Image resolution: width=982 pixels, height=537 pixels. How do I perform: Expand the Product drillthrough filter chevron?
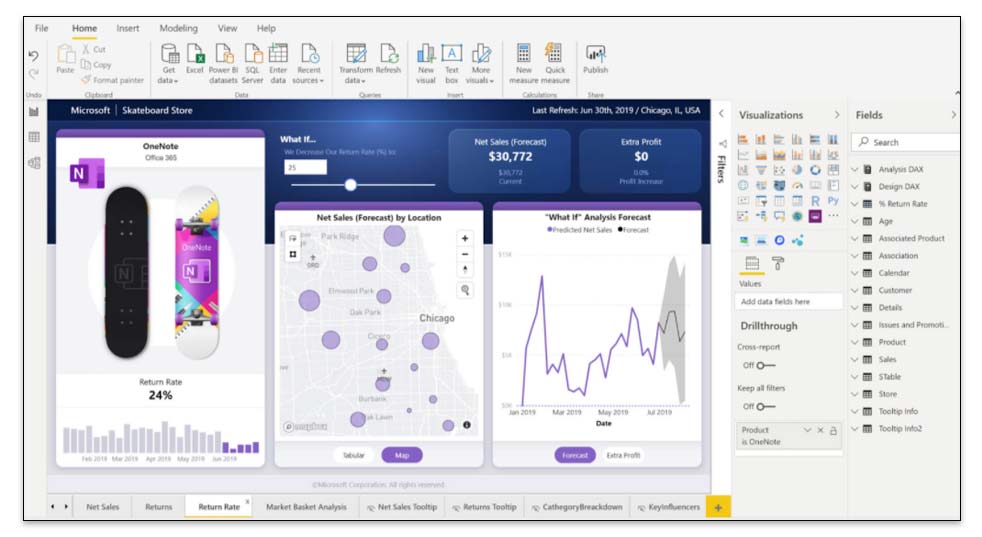point(807,430)
